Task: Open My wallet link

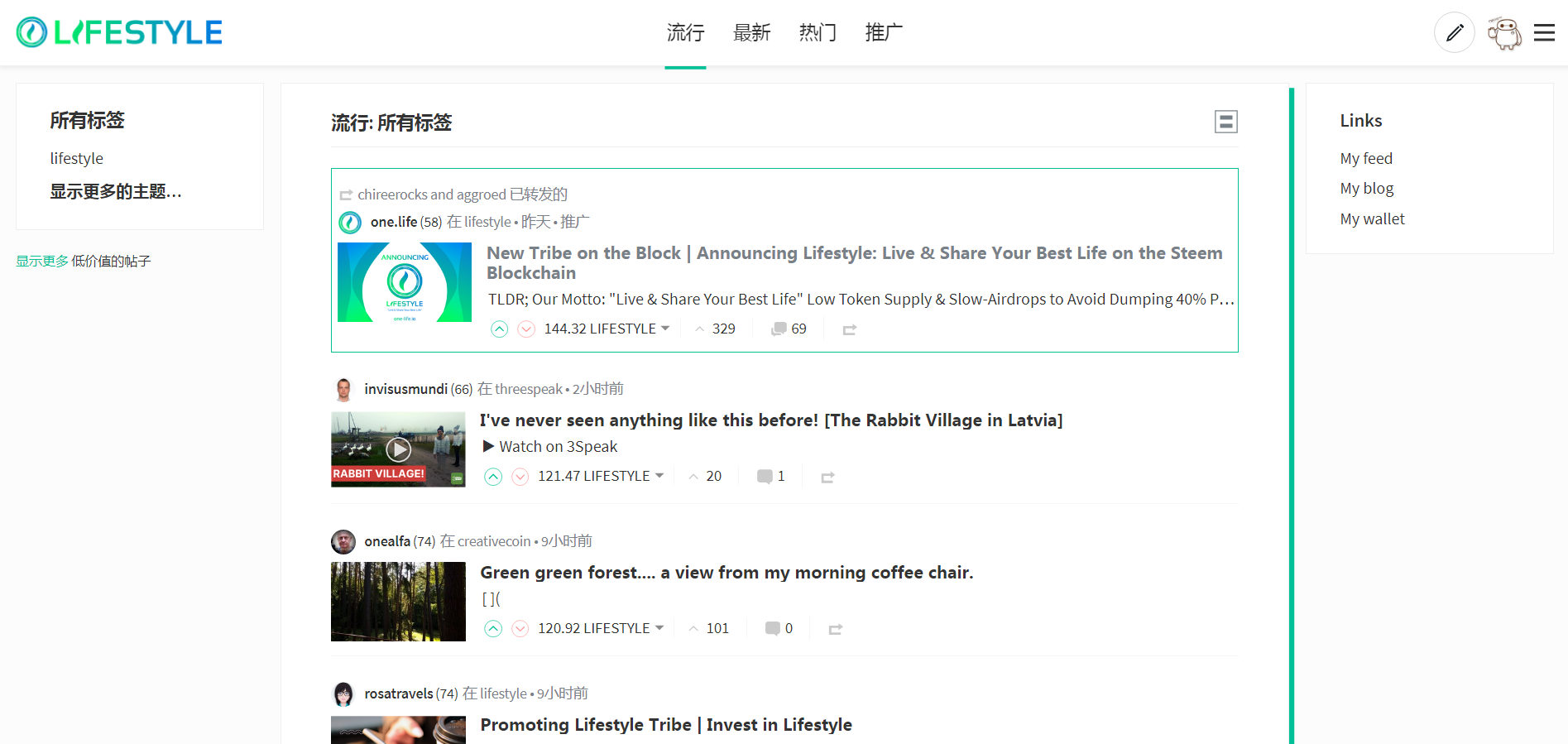Action: [1373, 219]
